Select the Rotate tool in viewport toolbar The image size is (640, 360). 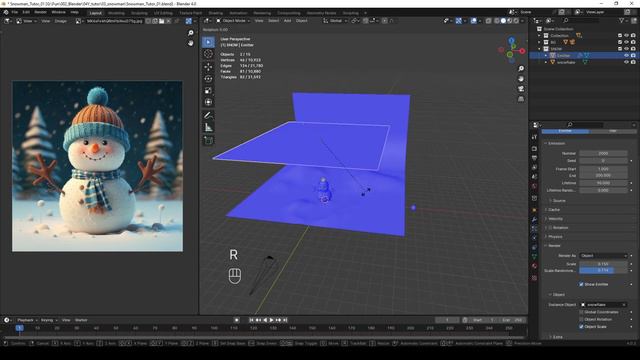[x=208, y=79]
